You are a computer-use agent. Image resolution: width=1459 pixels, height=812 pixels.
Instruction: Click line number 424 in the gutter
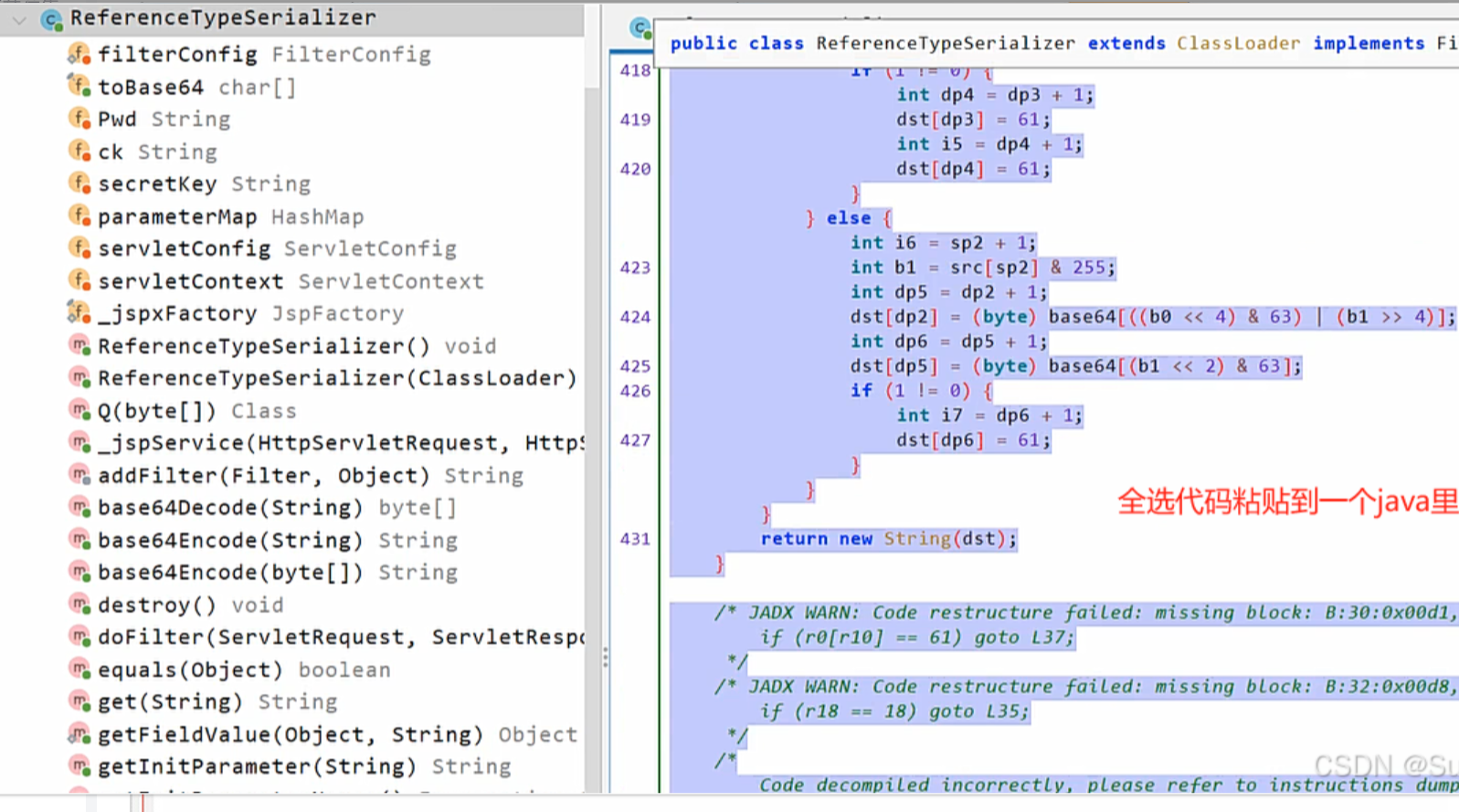click(x=635, y=317)
